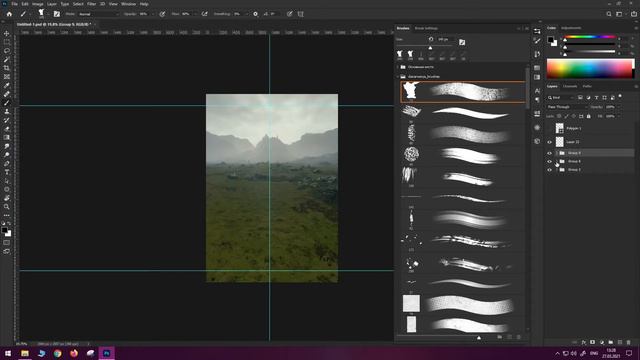Toggle the brush settings panel button
Image resolution: width=640 pixels, height=360 pixels.
pos(57,14)
